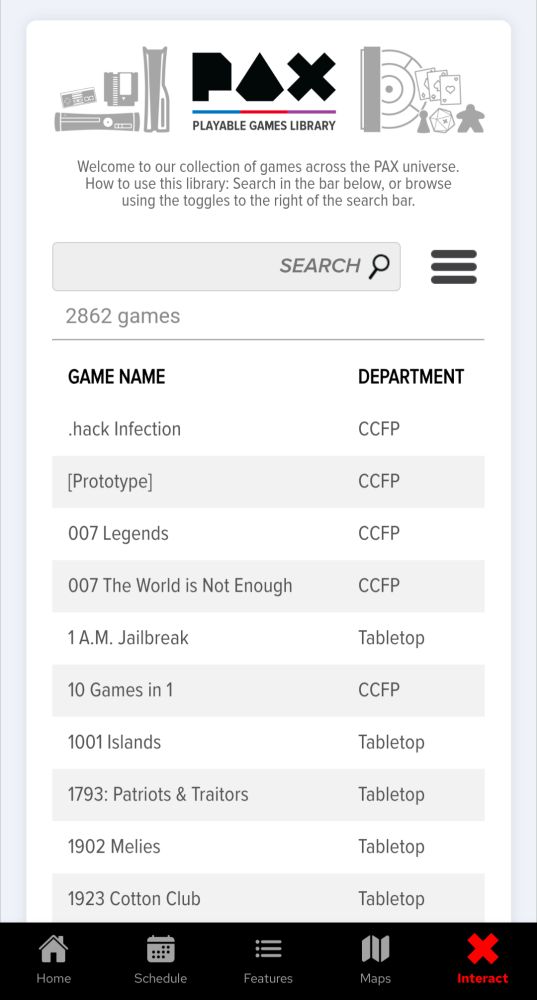Select the 10 Games in 1 row
Viewport: 537px width, 1000px height.
click(x=268, y=690)
